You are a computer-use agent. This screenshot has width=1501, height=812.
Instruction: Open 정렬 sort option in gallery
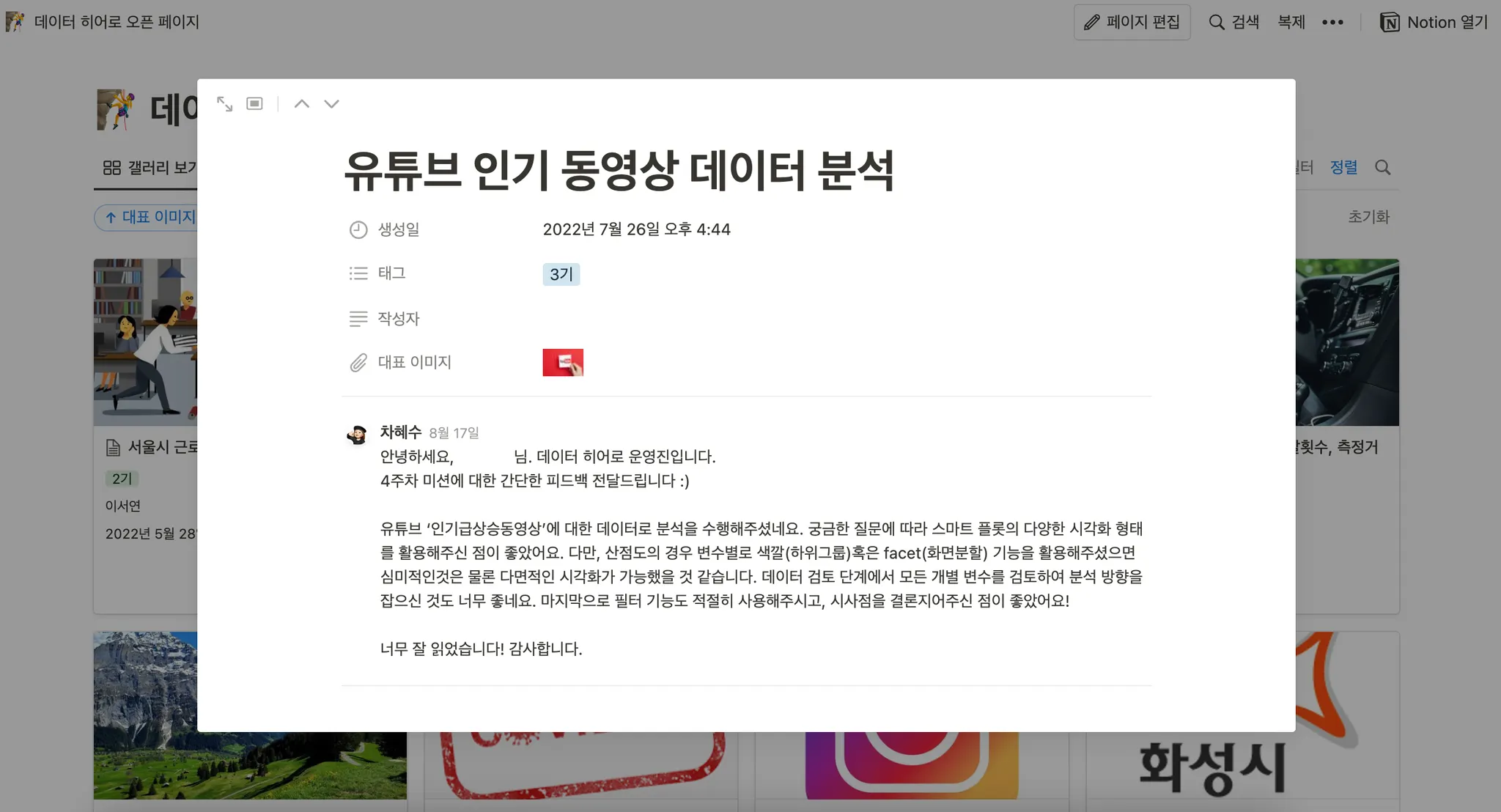[1343, 167]
